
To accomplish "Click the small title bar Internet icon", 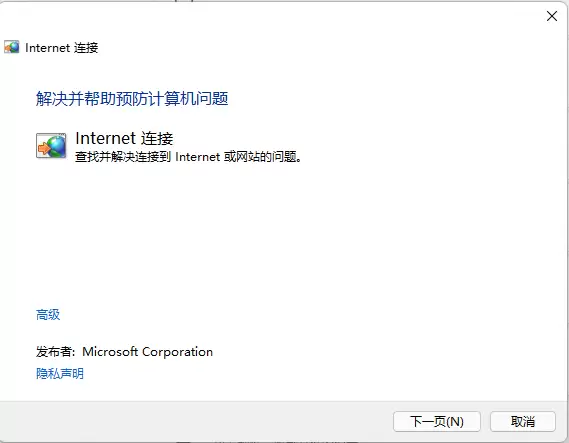I will (12, 47).
